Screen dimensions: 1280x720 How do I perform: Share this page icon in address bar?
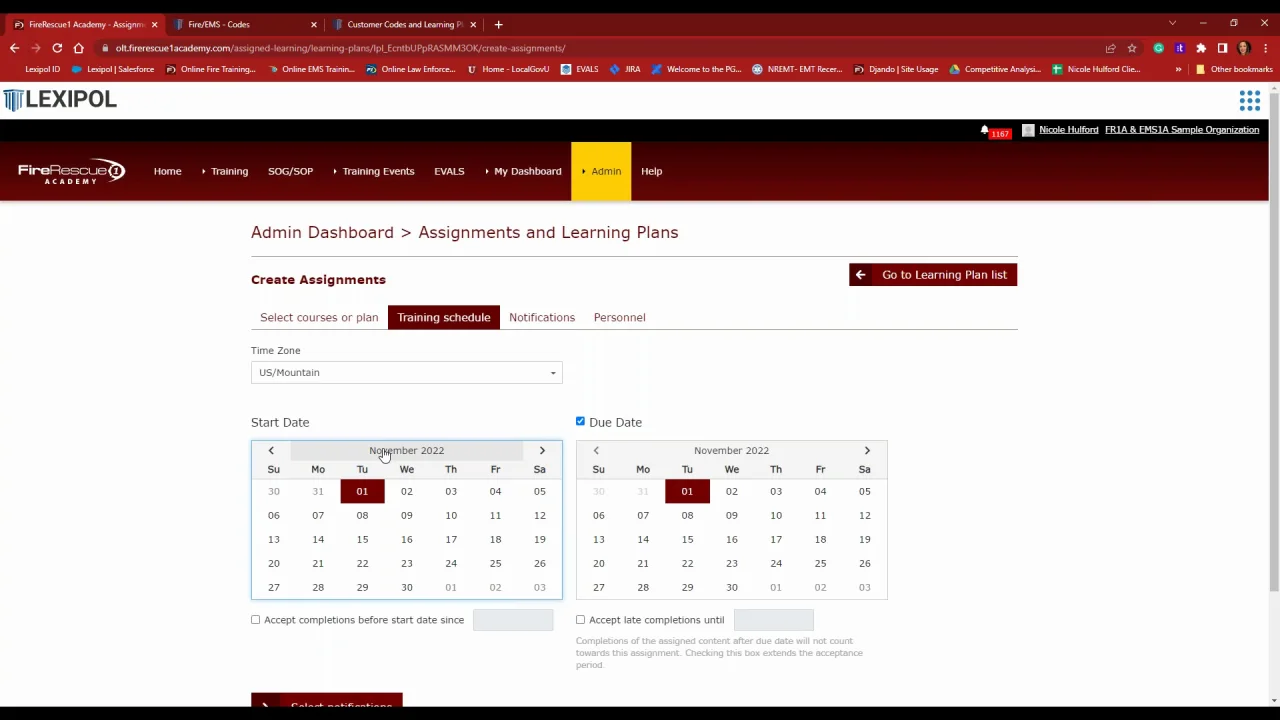[1110, 48]
